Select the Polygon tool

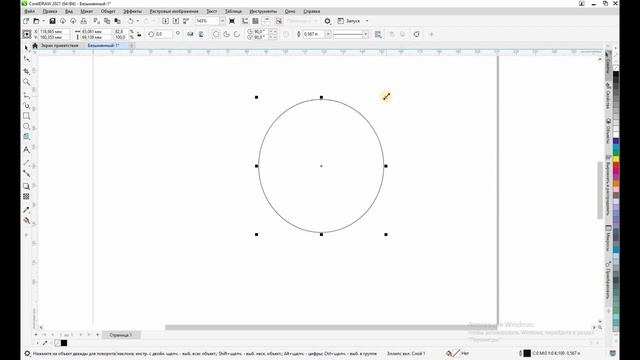coord(27,137)
